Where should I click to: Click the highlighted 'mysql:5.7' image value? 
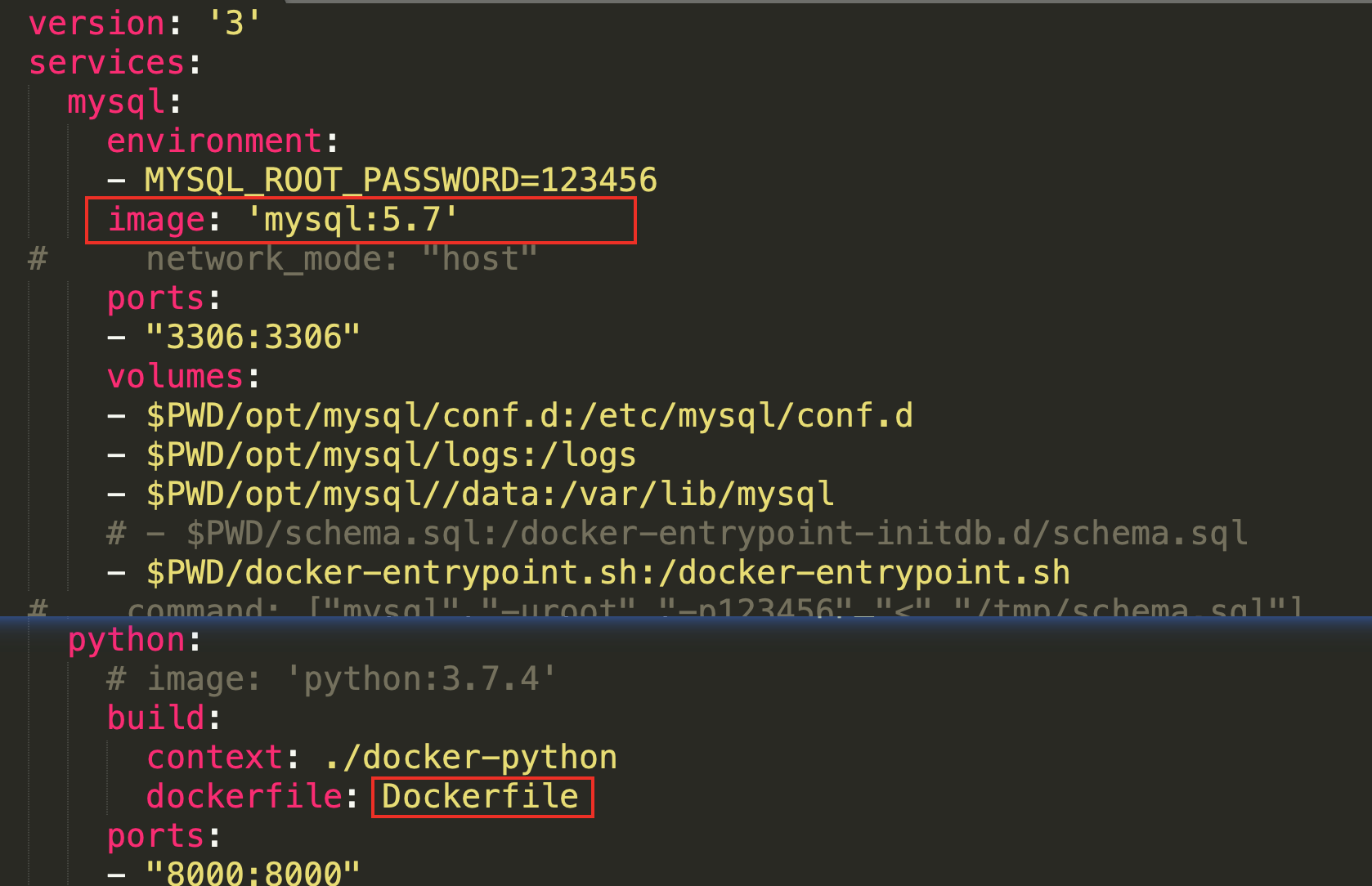352,220
